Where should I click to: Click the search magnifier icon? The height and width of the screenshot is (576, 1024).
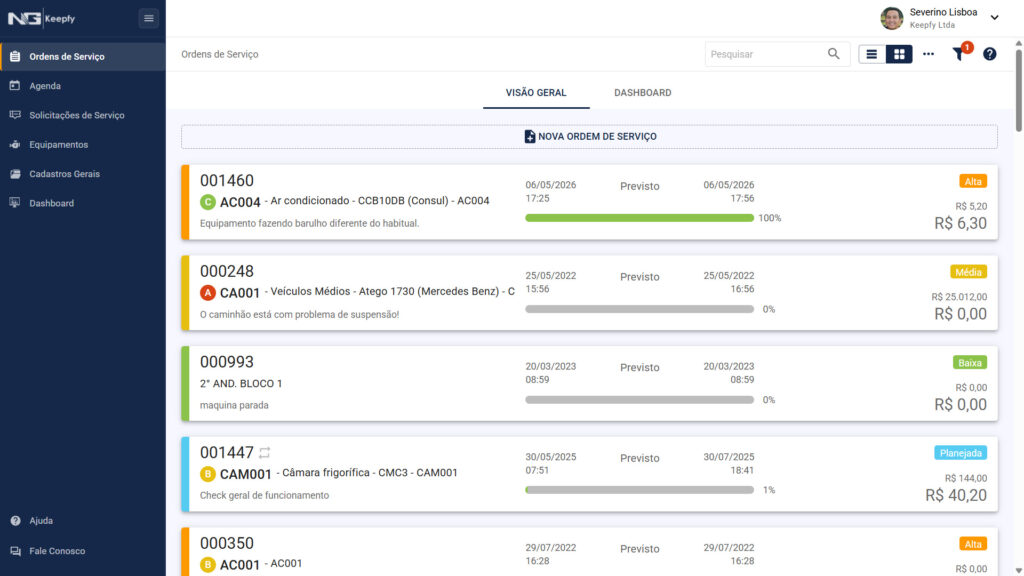click(x=833, y=54)
